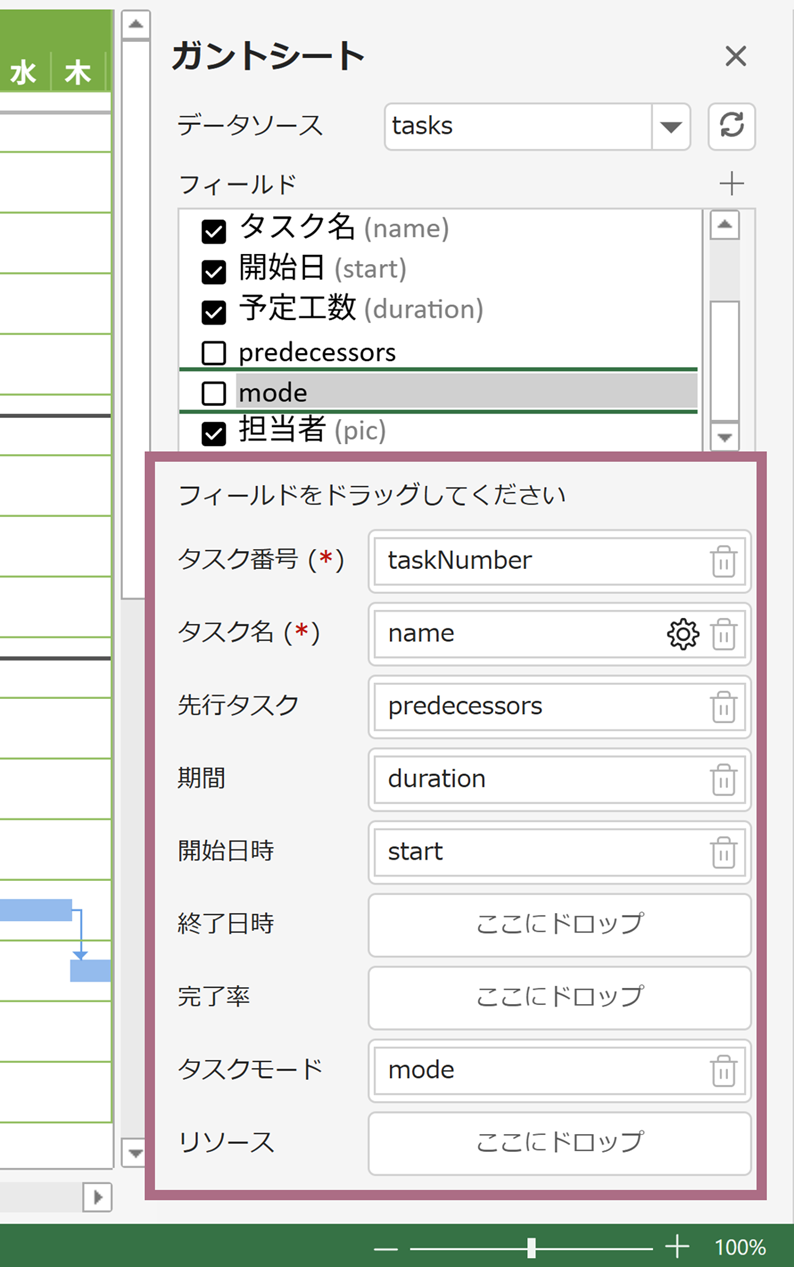Viewport: 794px width, 1267px height.
Task: Click the upper blue Gantt task bar
Action: point(36,910)
